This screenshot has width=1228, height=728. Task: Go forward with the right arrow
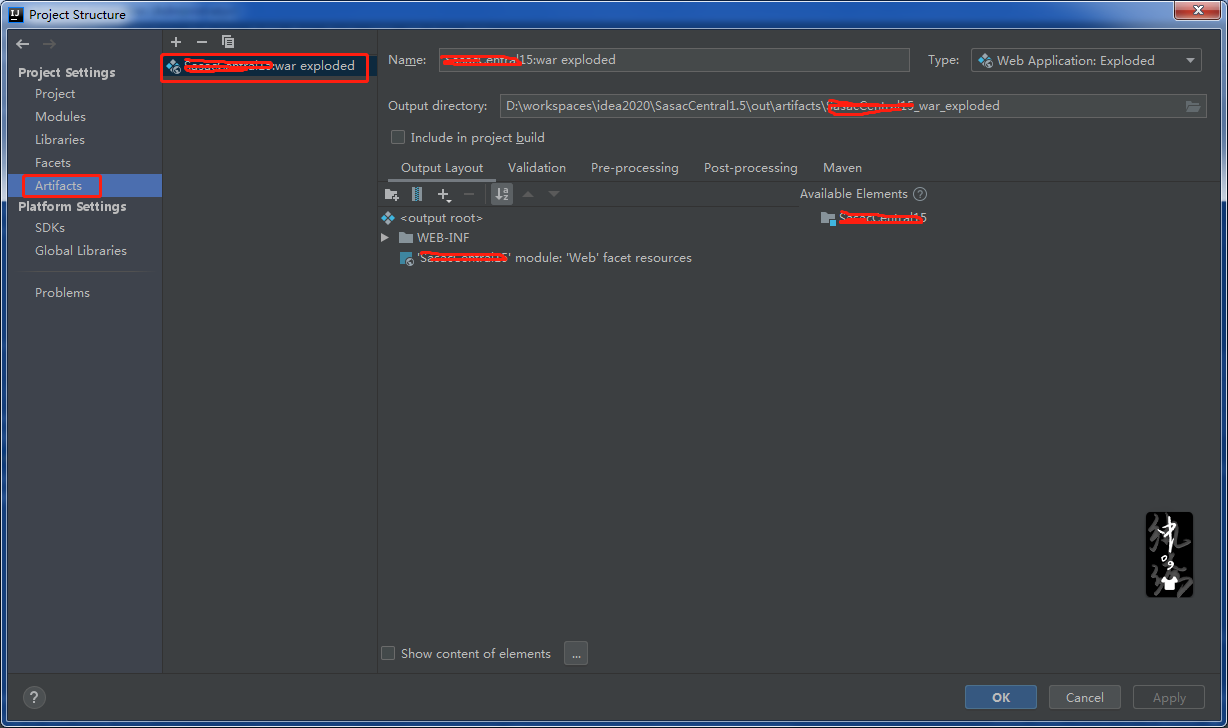[49, 44]
